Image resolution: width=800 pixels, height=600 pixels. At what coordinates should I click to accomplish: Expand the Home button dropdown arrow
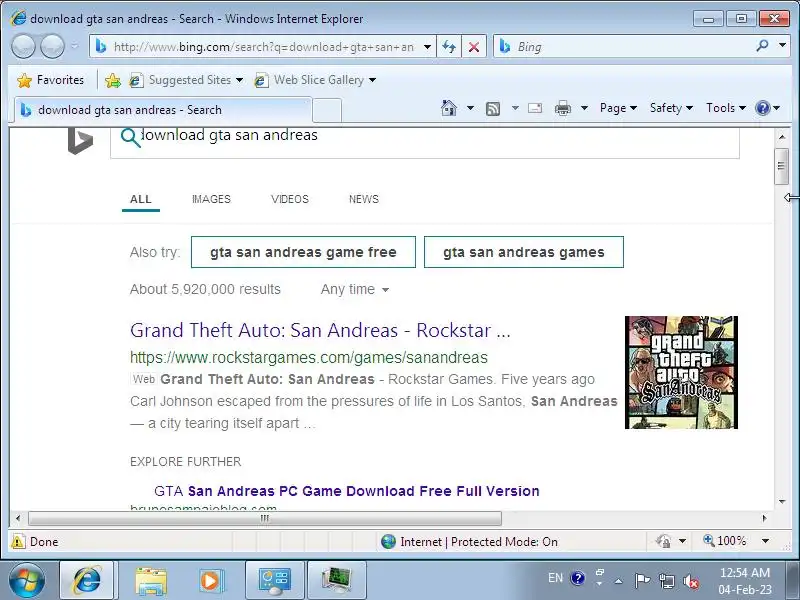[470, 108]
